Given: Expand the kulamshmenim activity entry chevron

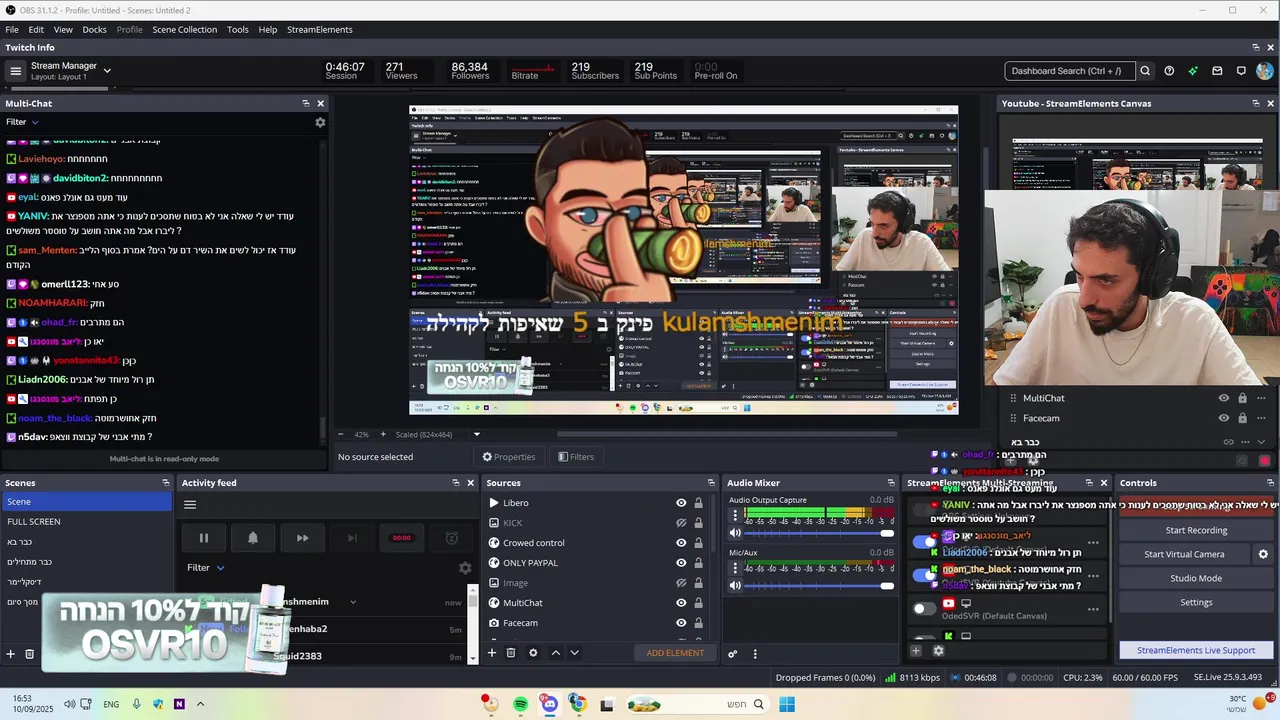Looking at the screenshot, I should click(x=353, y=602).
